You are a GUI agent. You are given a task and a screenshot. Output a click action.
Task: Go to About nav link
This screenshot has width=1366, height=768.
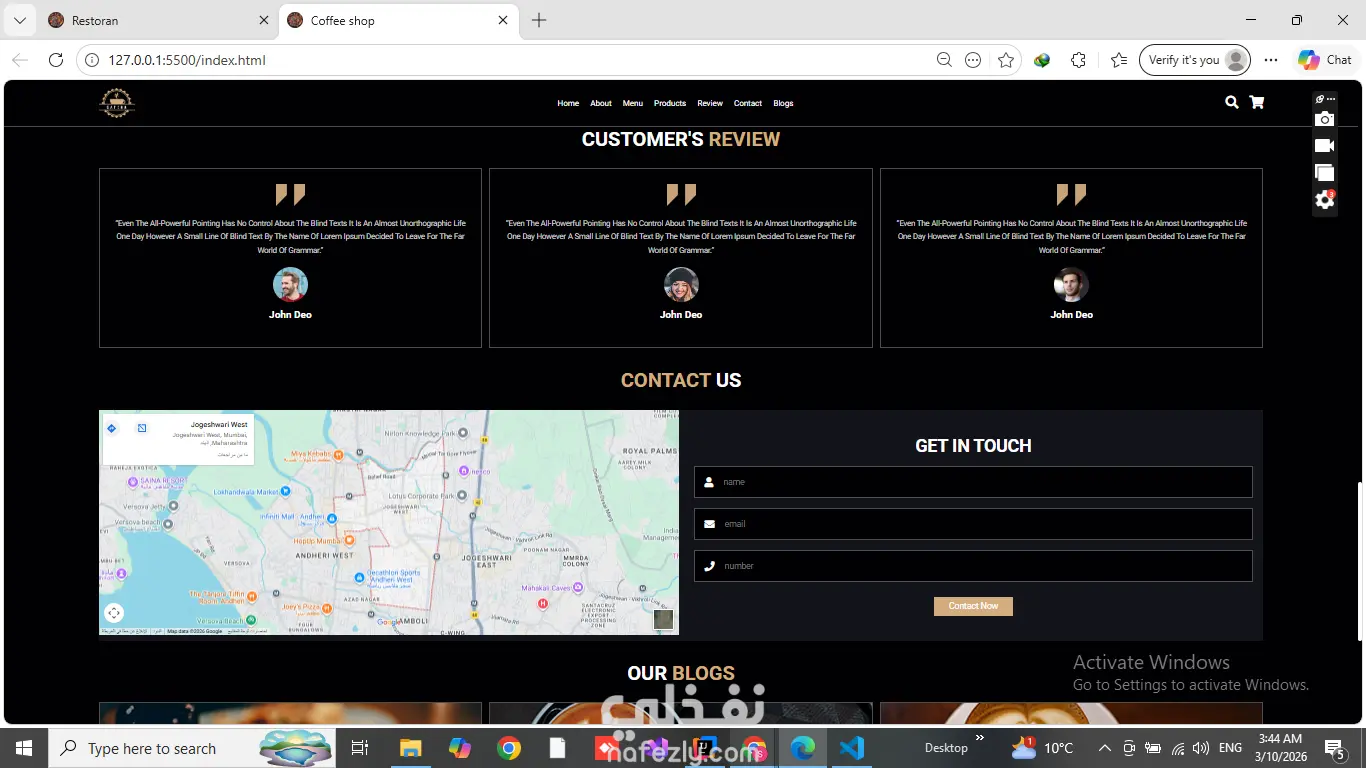[x=601, y=103]
